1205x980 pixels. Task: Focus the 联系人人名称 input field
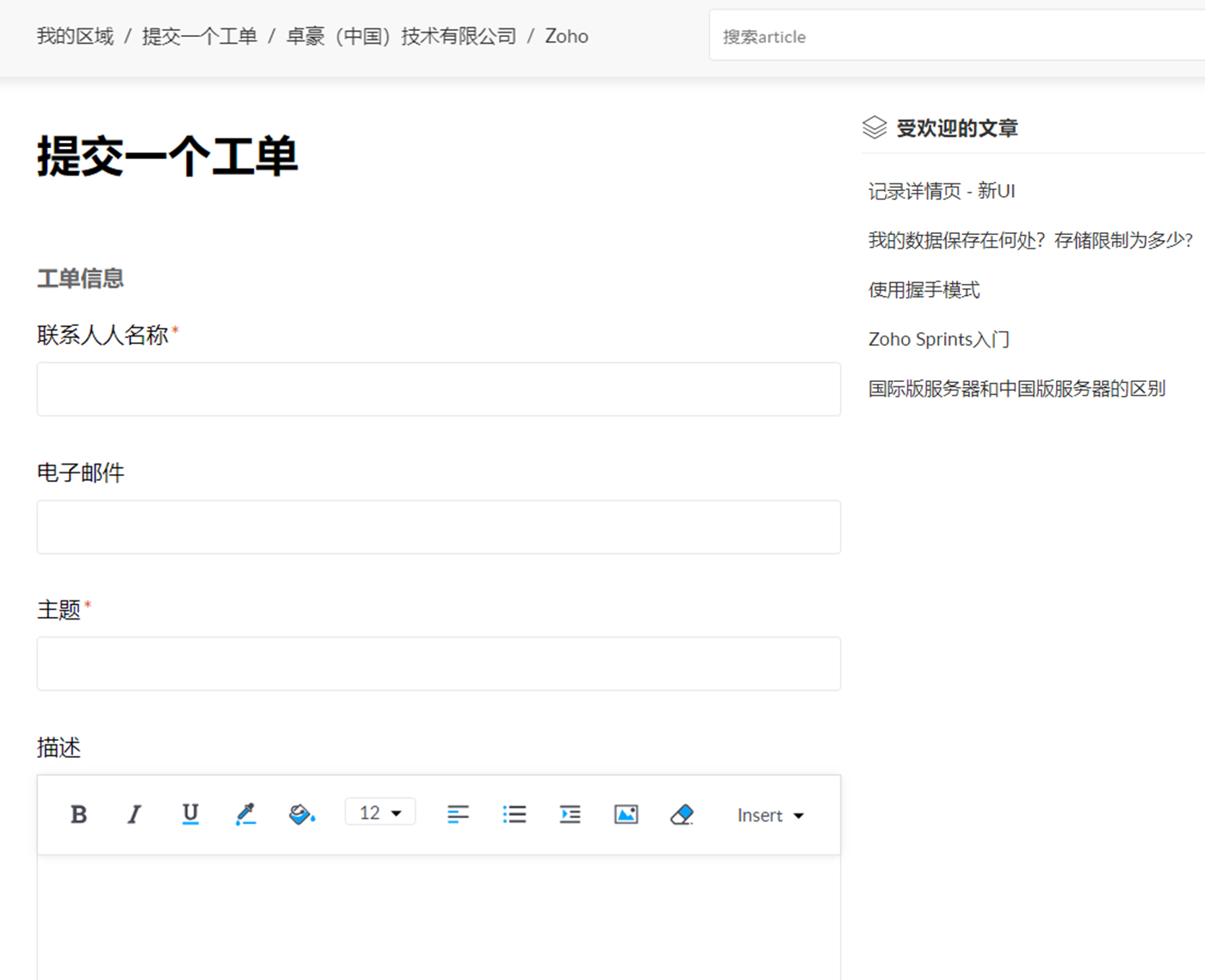(438, 389)
